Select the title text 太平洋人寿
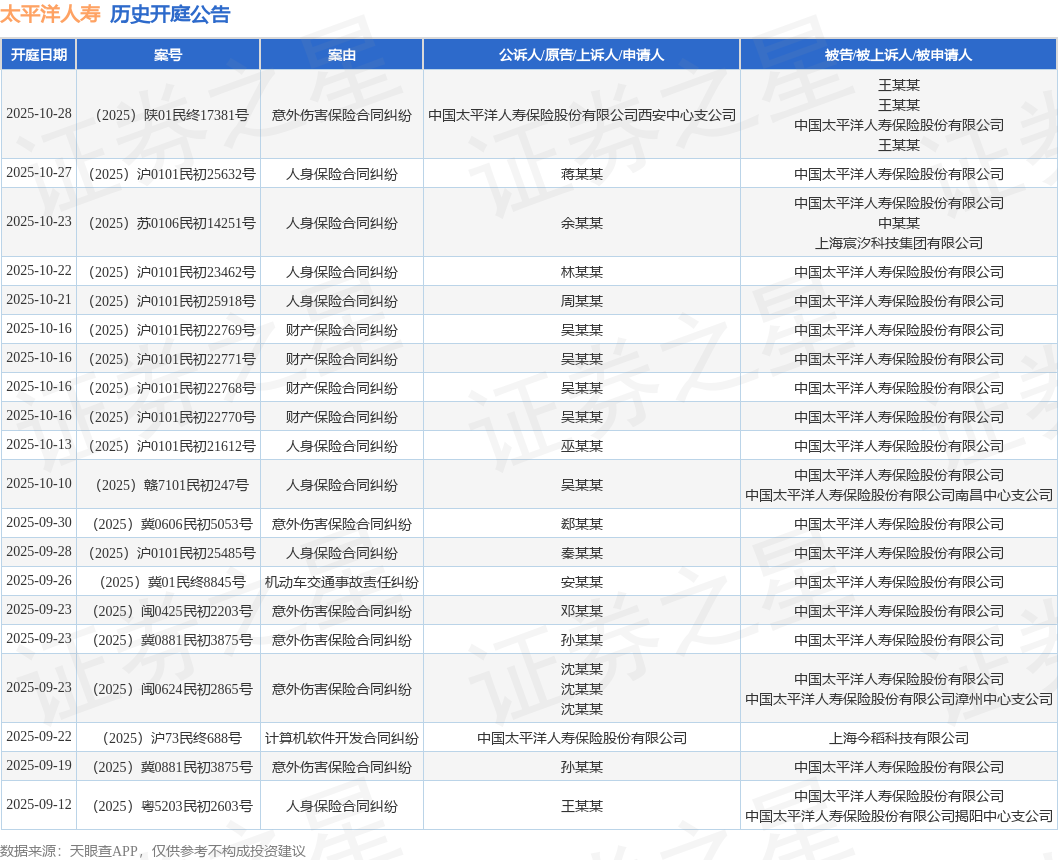This screenshot has height=860, width=1058. point(51,14)
